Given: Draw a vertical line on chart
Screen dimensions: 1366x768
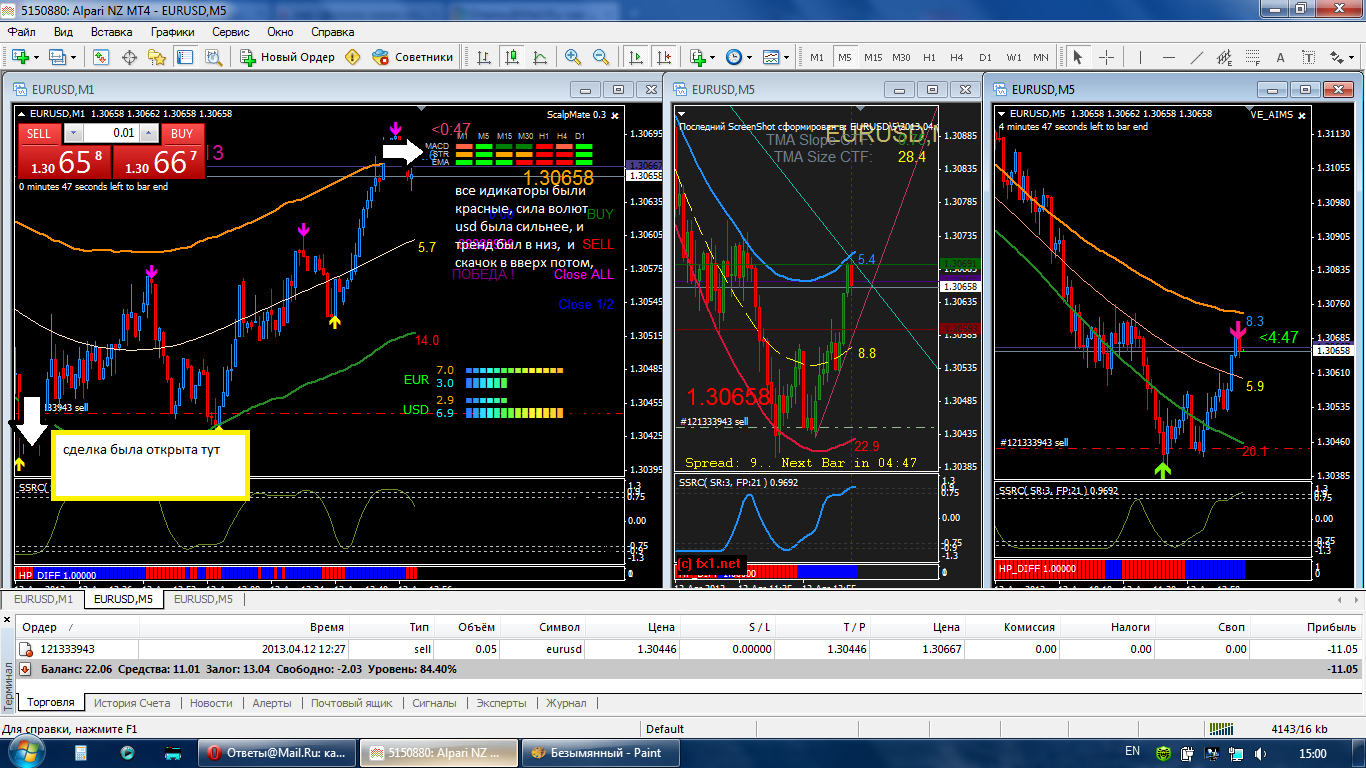Looking at the screenshot, I should point(1142,57).
